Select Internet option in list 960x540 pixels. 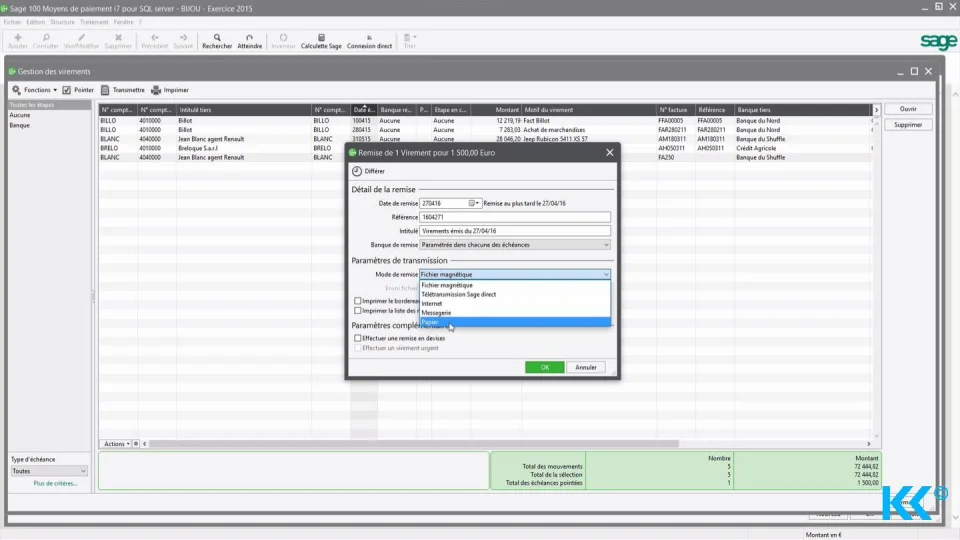(515, 304)
